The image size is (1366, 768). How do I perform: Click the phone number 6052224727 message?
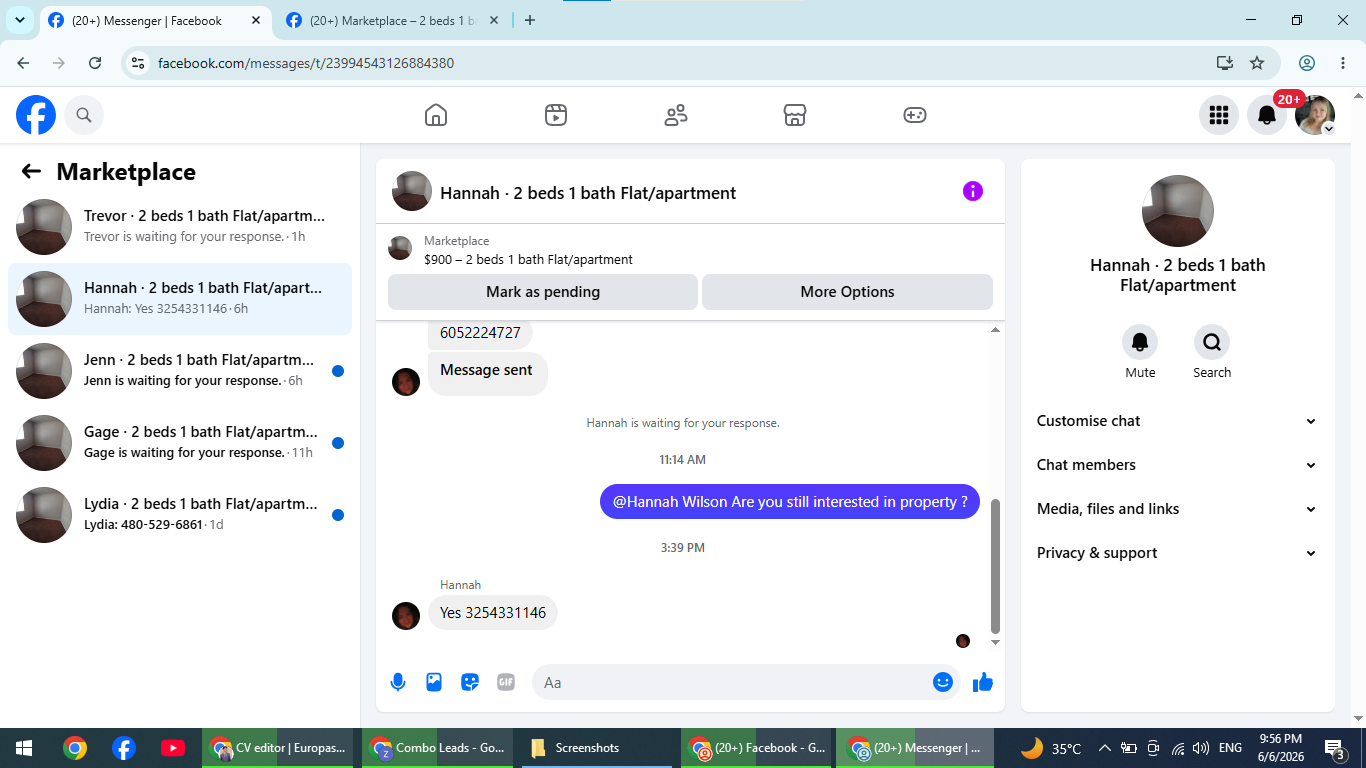coord(480,333)
